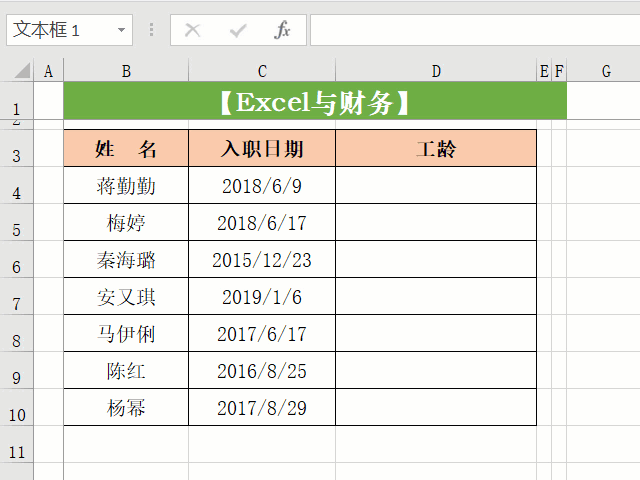Select the date cell 2018/6/17
This screenshot has height=480, width=640.
pyautogui.click(x=262, y=222)
